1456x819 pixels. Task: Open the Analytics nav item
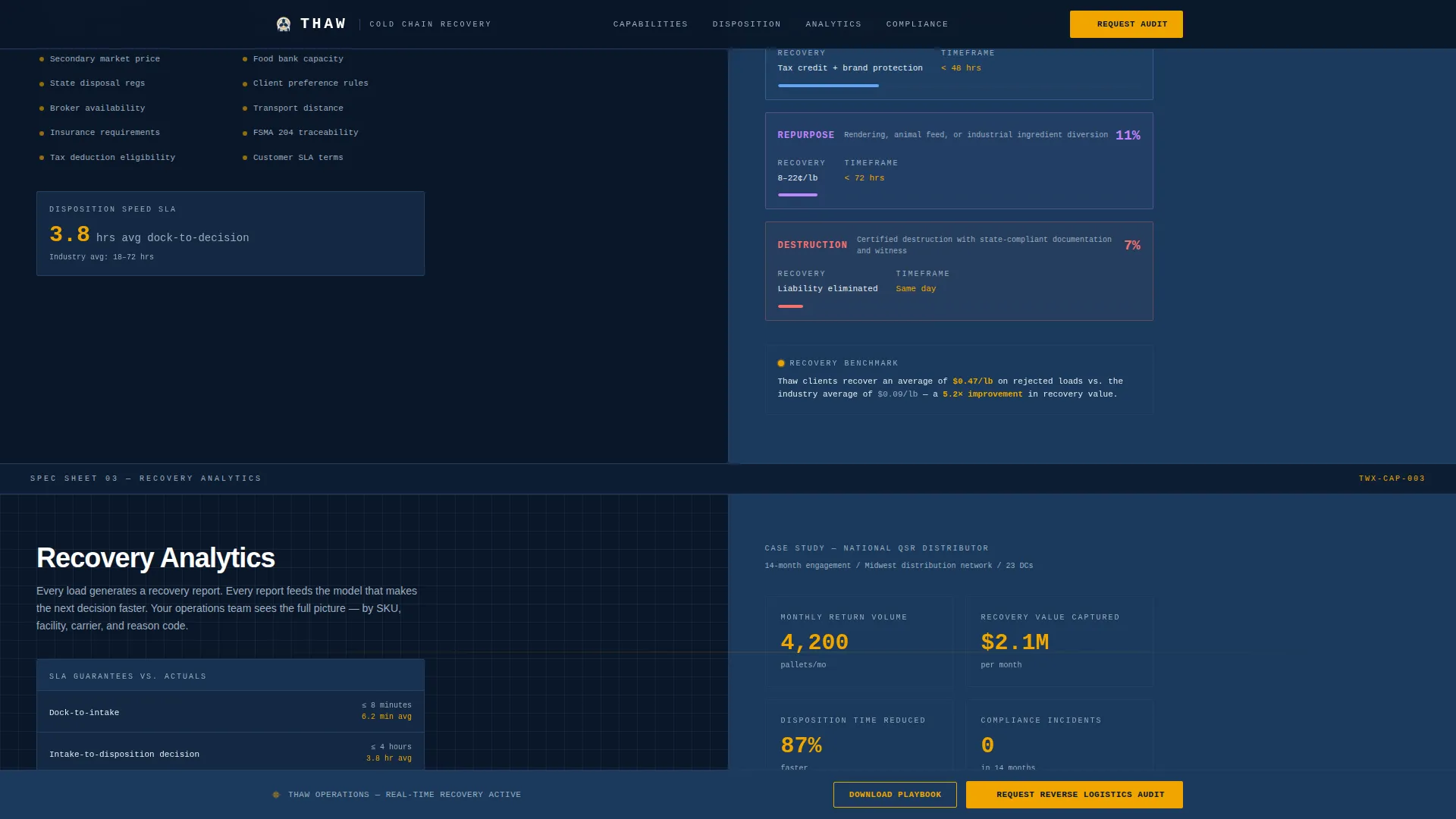(x=833, y=24)
